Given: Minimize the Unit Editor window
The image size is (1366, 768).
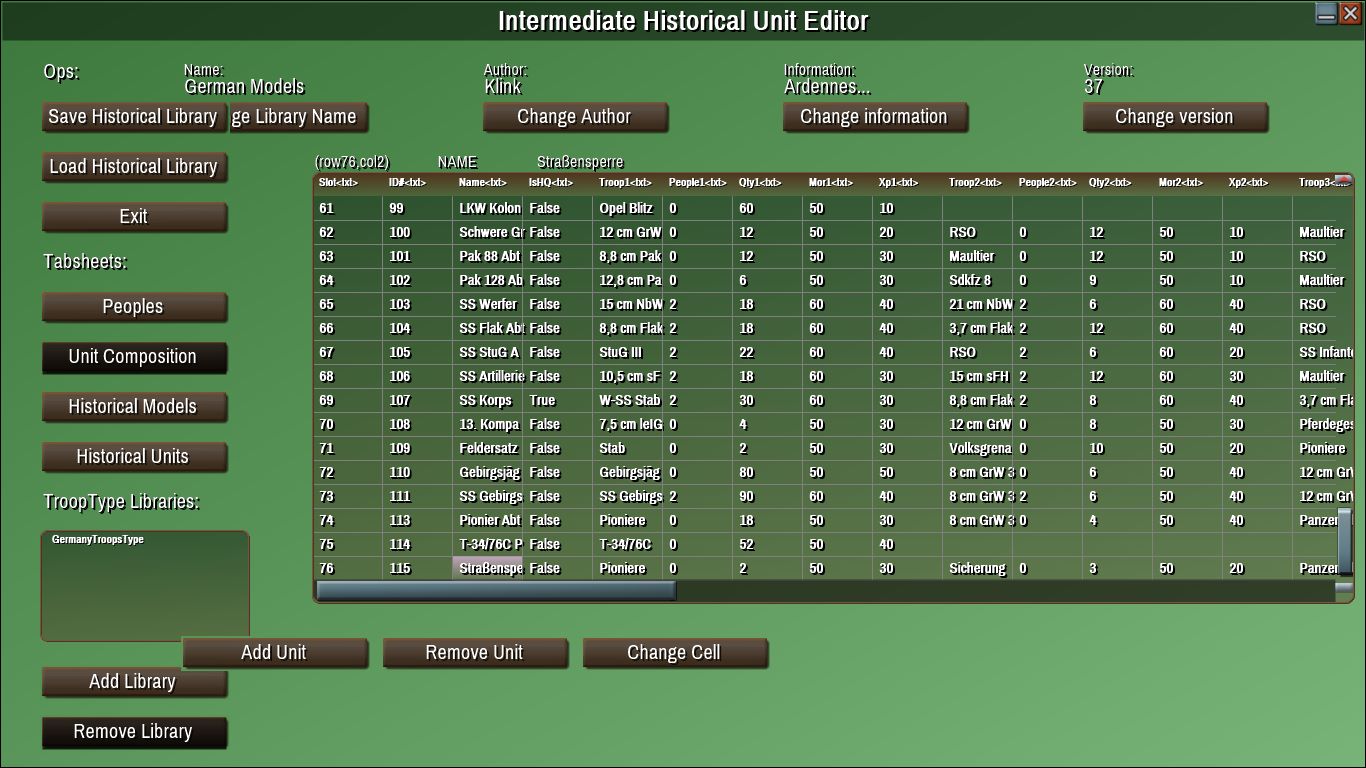Looking at the screenshot, I should (1326, 13).
